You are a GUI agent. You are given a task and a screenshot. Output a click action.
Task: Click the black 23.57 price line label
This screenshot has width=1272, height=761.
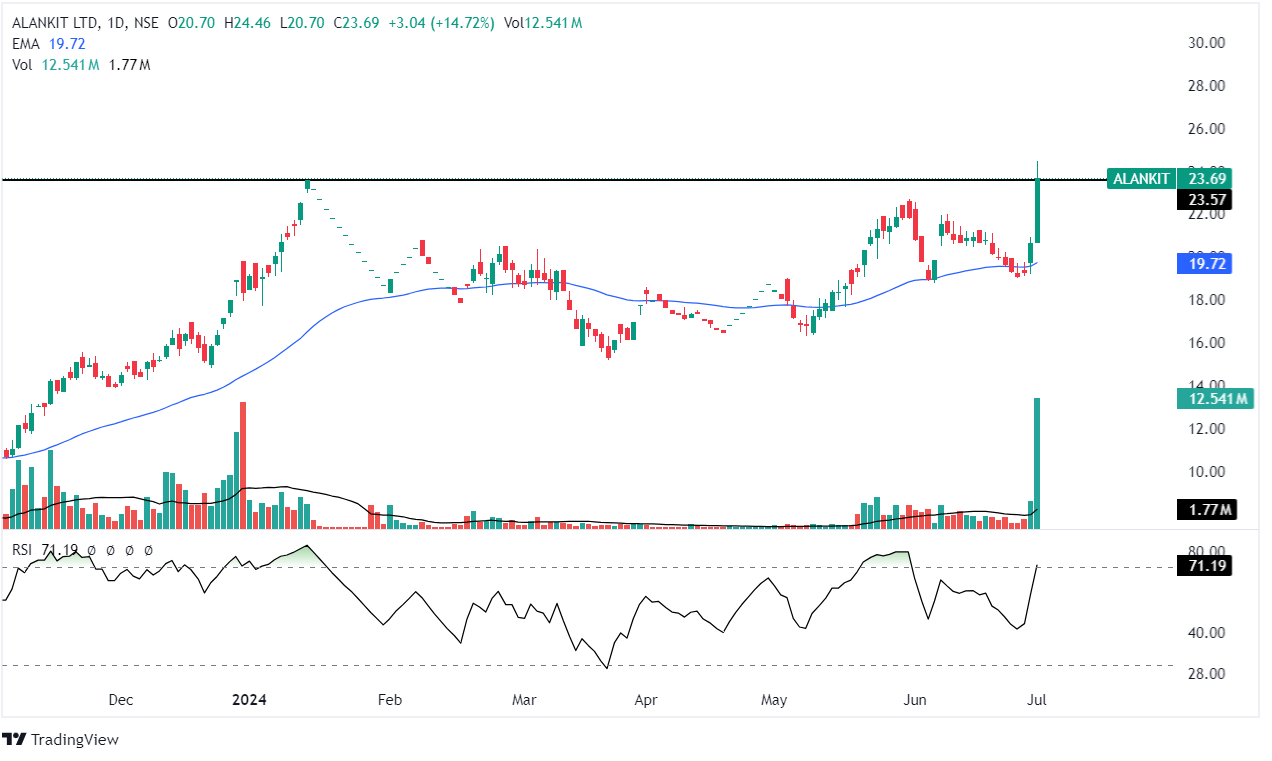[1204, 200]
